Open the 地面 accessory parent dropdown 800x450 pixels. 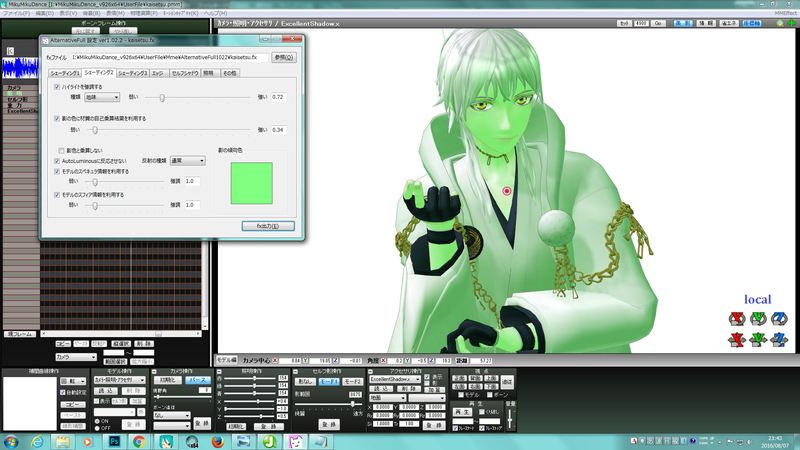click(387, 397)
